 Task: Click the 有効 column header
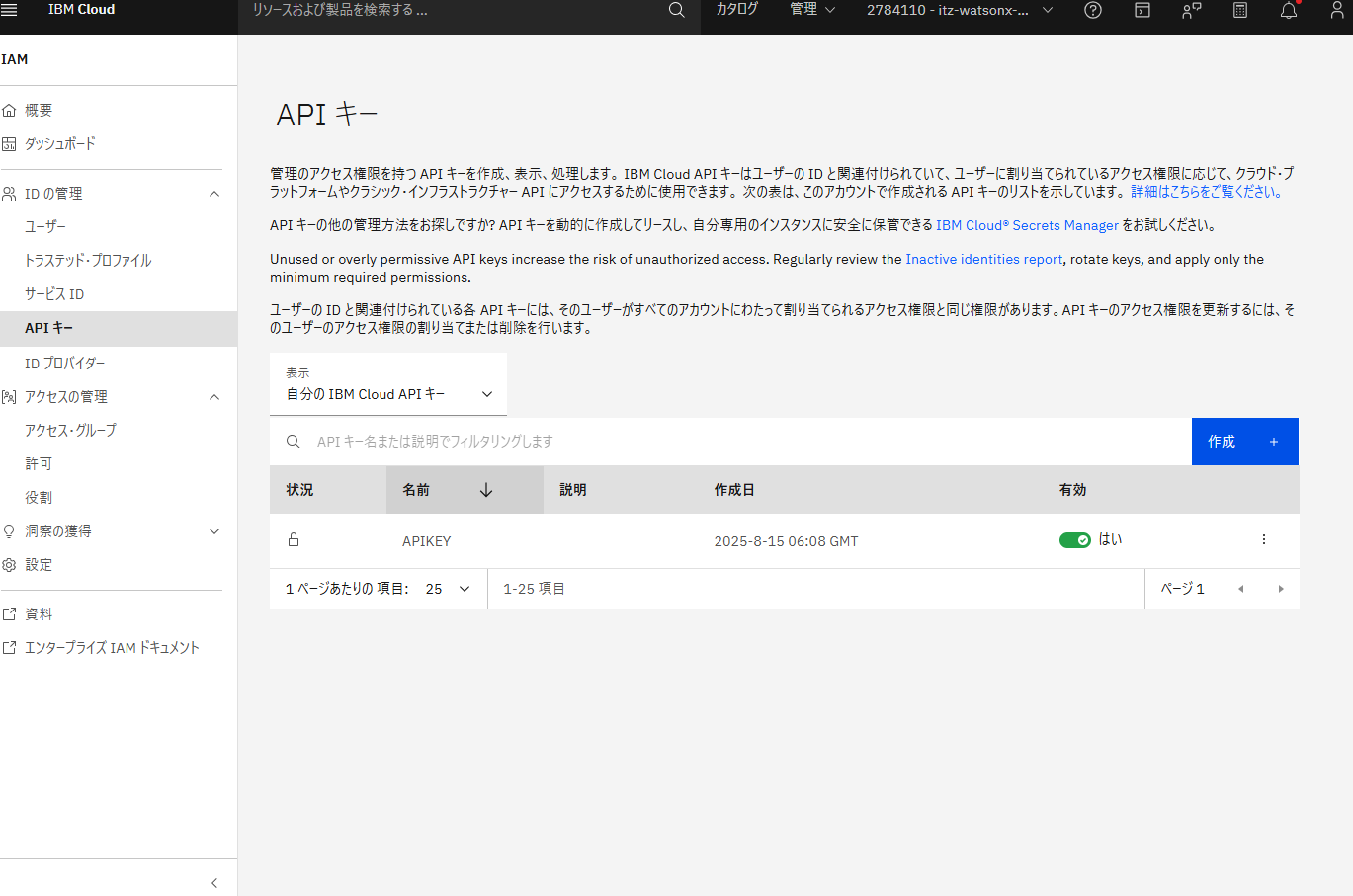point(1073,490)
